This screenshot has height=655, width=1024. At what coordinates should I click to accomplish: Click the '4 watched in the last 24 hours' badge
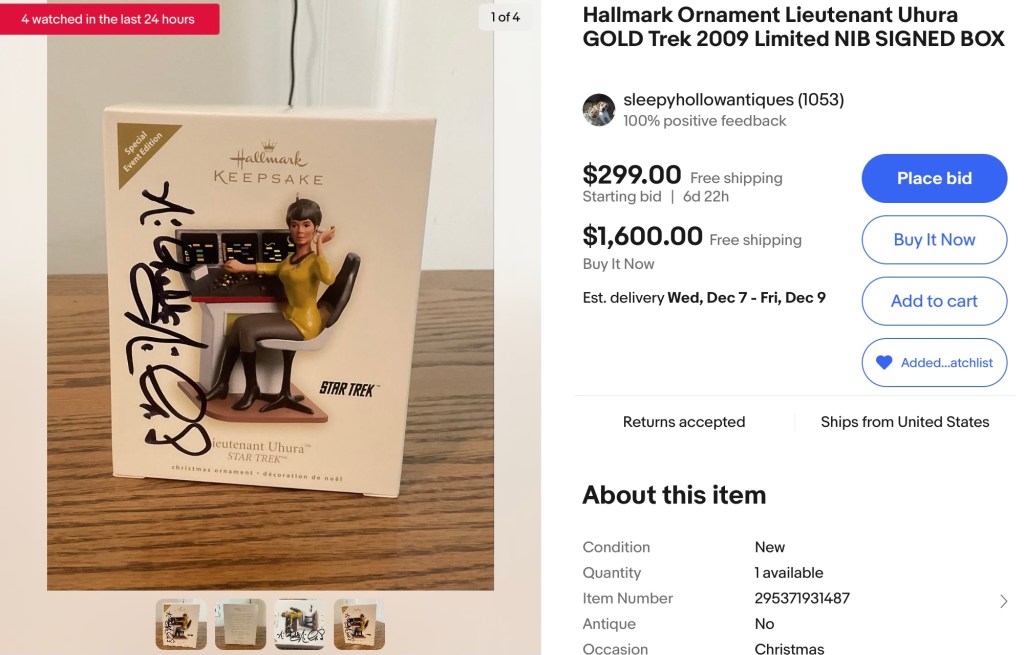click(x=108, y=19)
